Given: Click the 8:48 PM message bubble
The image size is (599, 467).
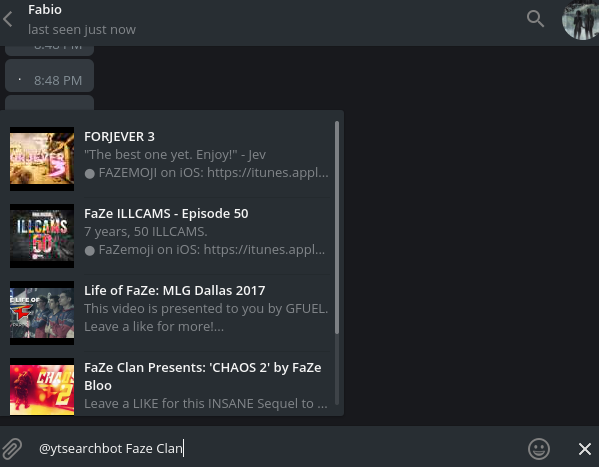Looking at the screenshot, I should coord(50,76).
